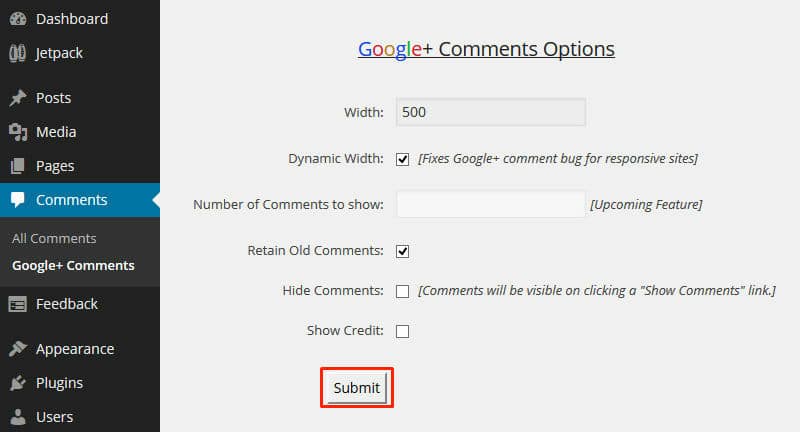Viewport: 800px width, 432px height.
Task: Click the Users person icon
Action: tap(18, 417)
